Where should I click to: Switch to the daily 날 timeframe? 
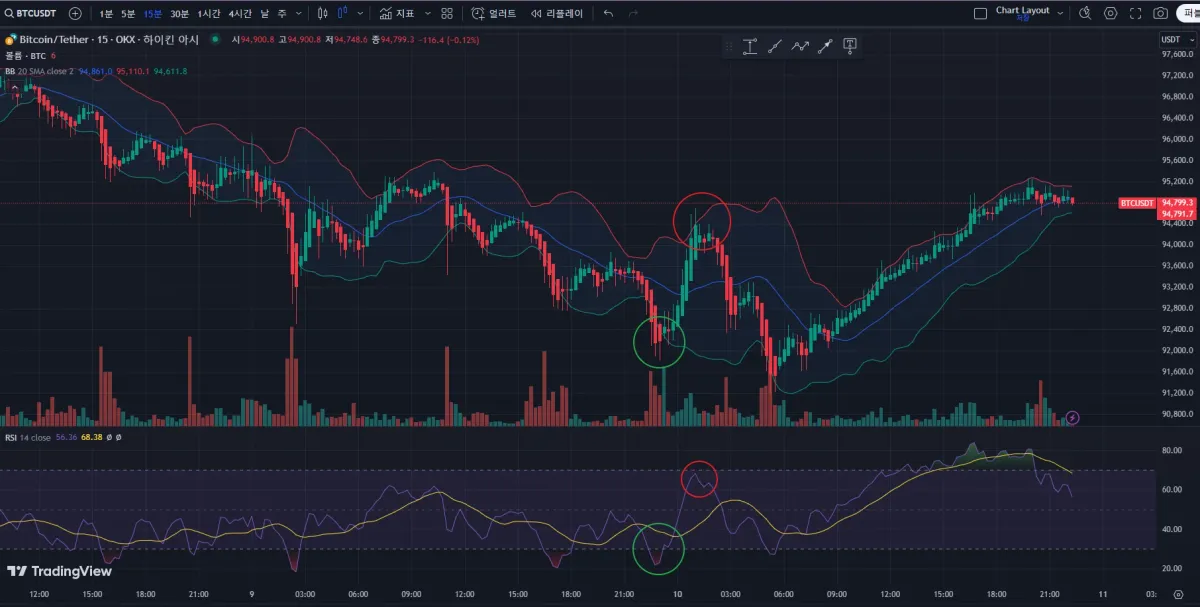coord(265,14)
